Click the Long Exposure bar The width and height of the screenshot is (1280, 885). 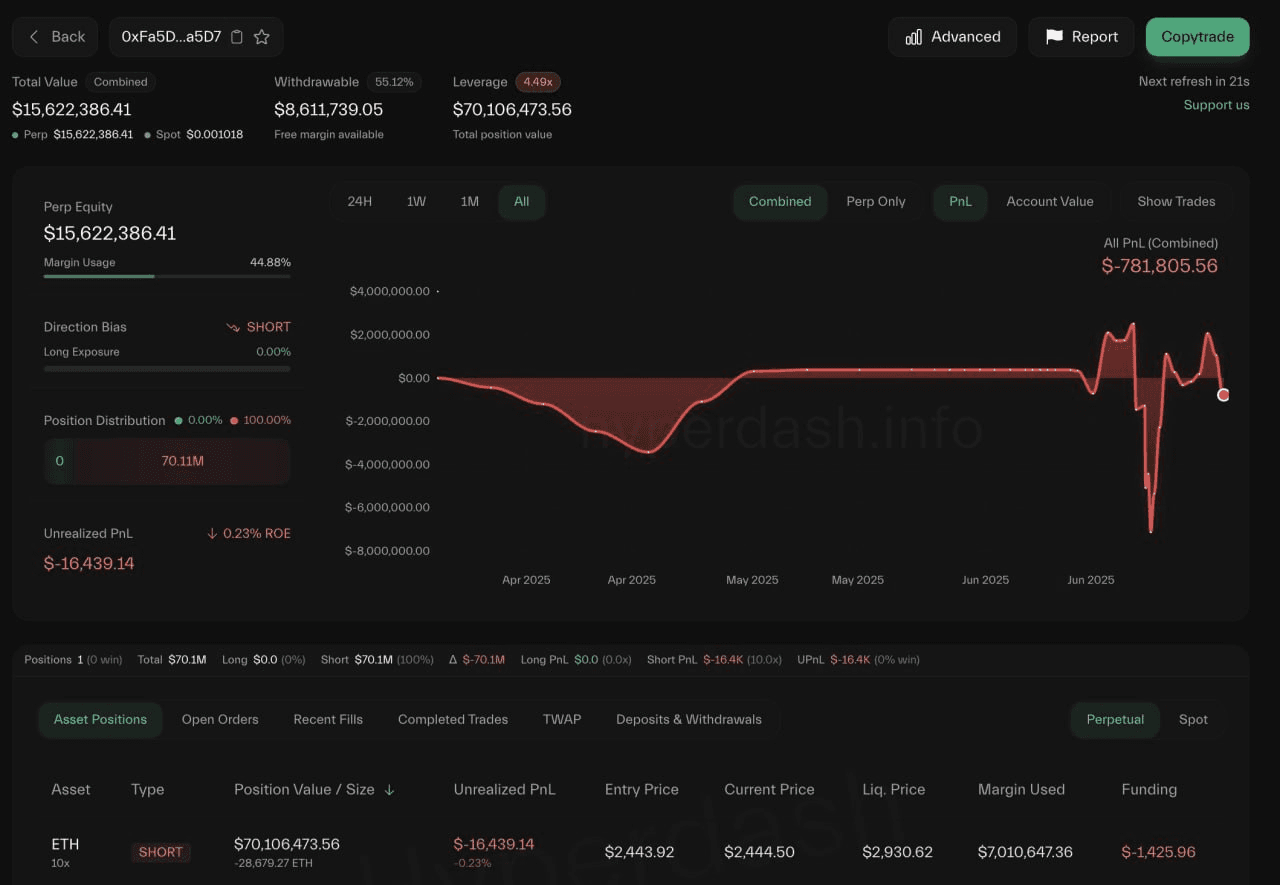(x=167, y=368)
